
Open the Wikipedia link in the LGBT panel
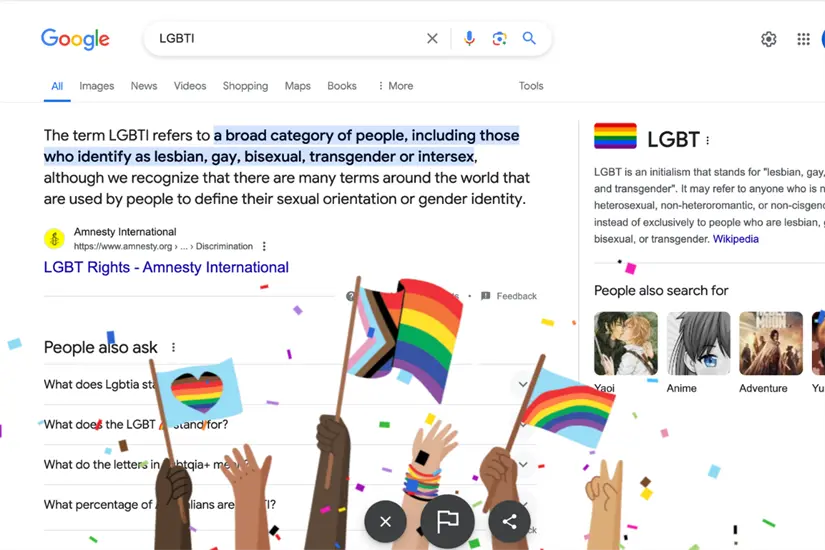[x=736, y=239]
